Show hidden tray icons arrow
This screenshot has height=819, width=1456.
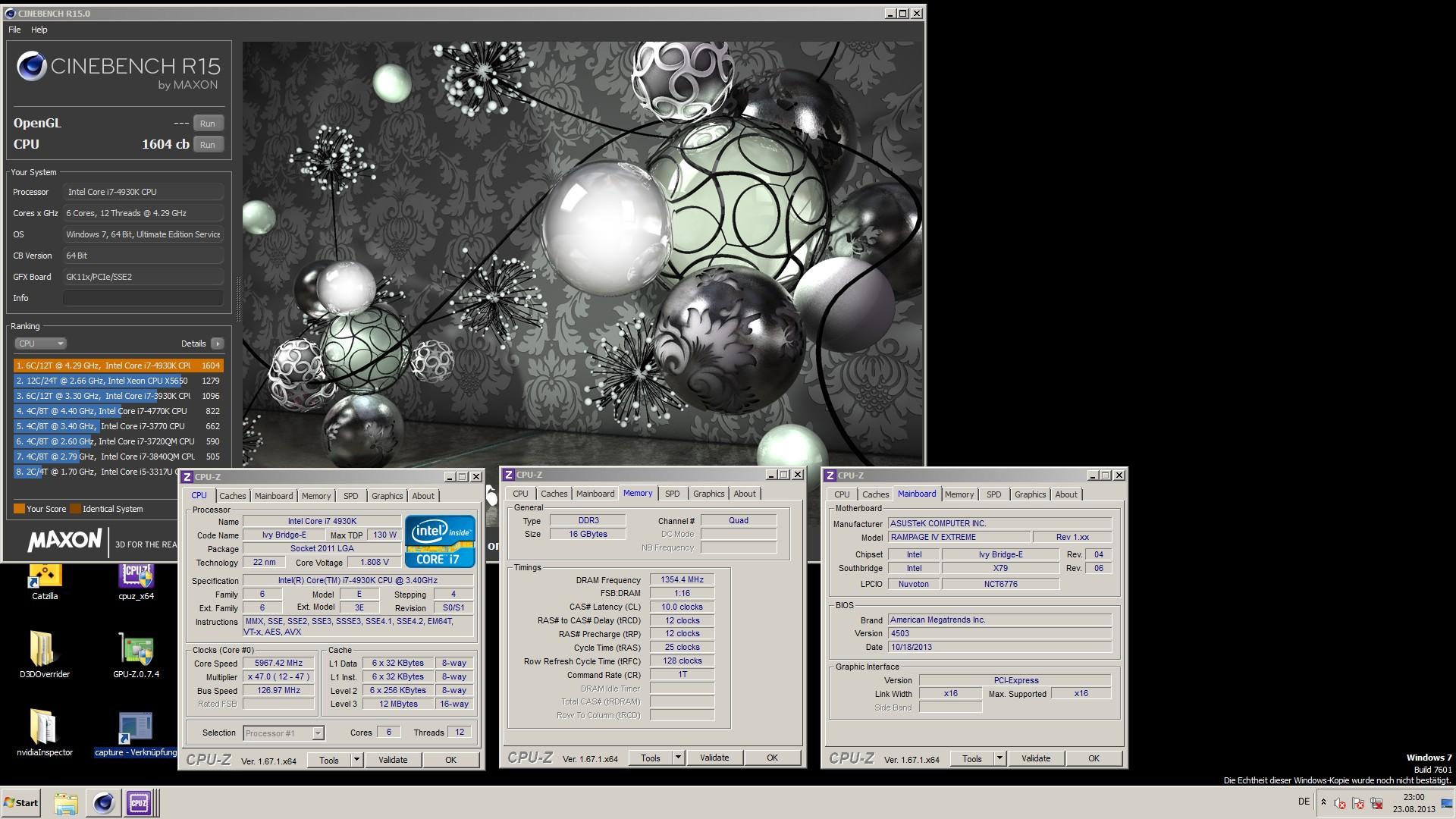click(1323, 802)
